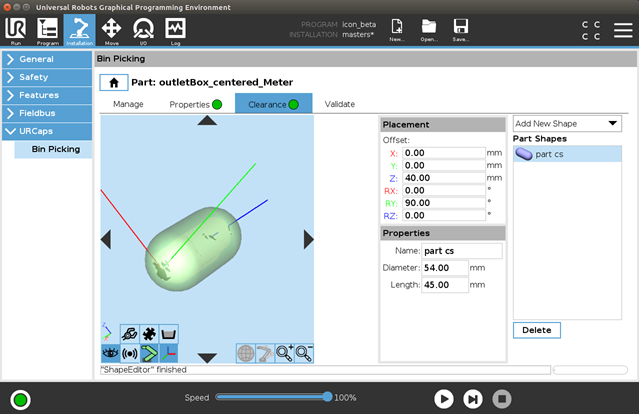
Task: Select the Clearance tab
Action: click(273, 104)
